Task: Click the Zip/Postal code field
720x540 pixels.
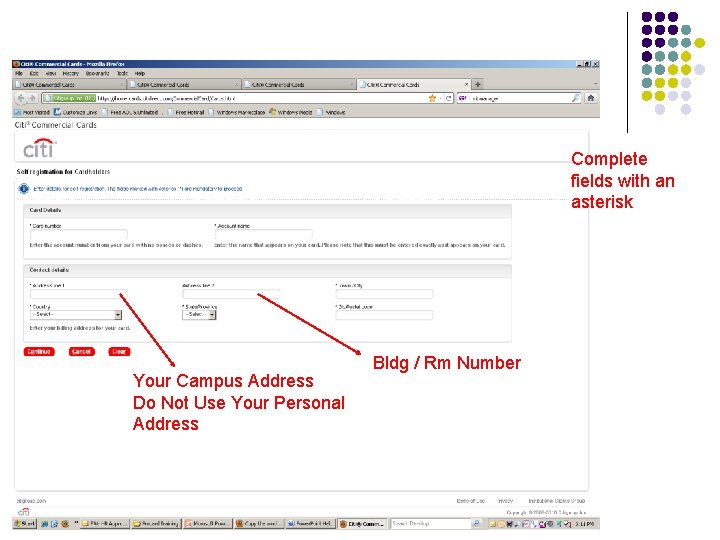Action: point(384,315)
